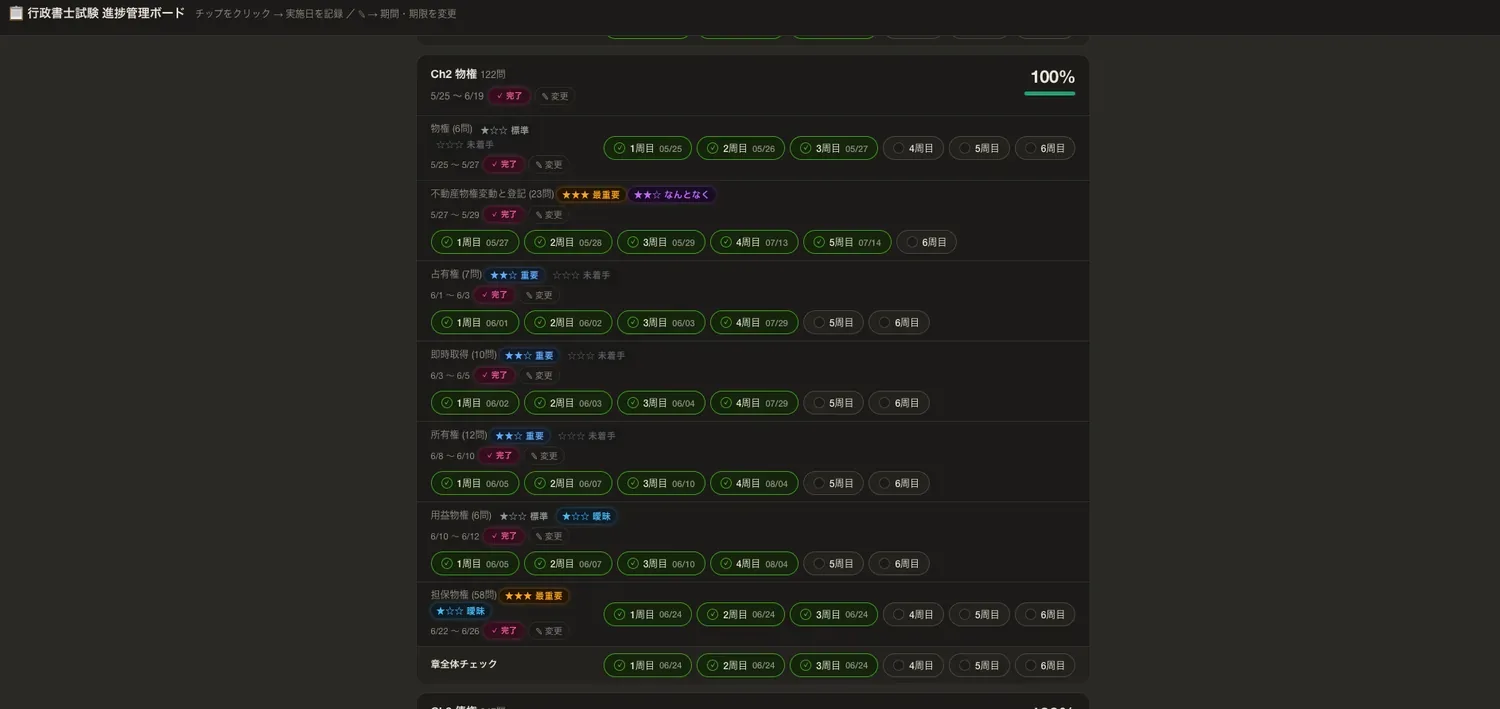Click the 6/22 〜 6/26 date range text
The height and width of the screenshot is (709, 1500).
pos(455,631)
